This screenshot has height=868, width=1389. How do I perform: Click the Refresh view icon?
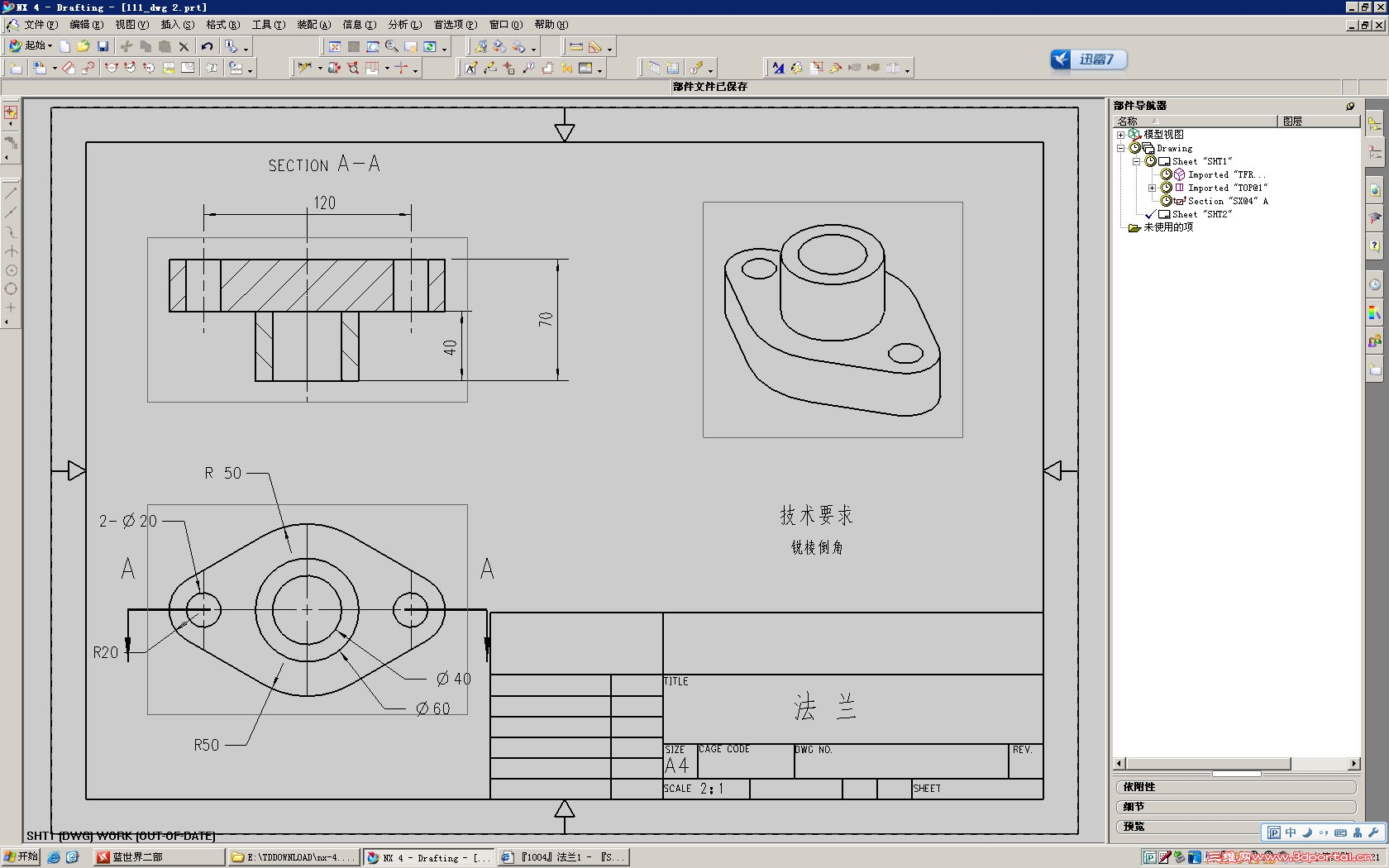tap(430, 47)
